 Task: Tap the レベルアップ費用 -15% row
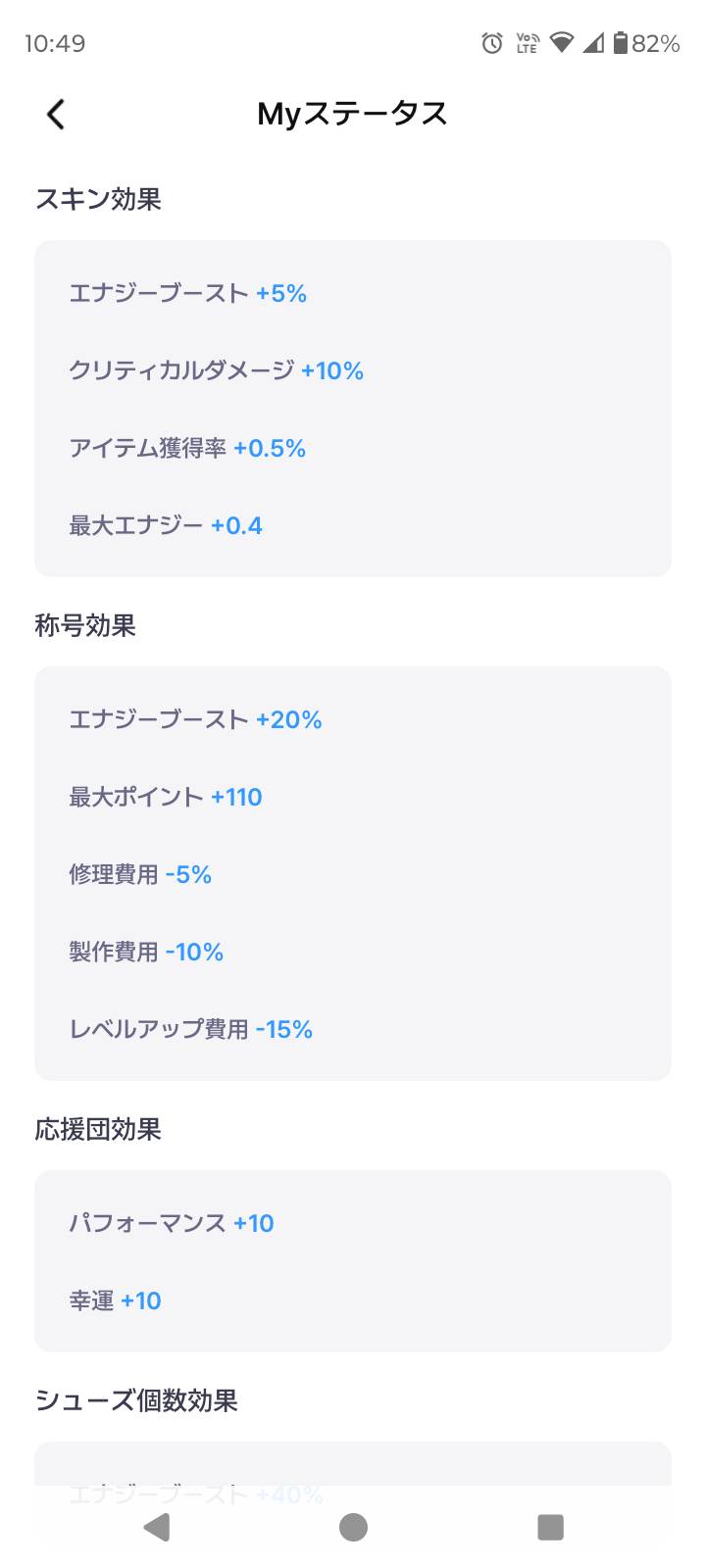click(x=191, y=1029)
